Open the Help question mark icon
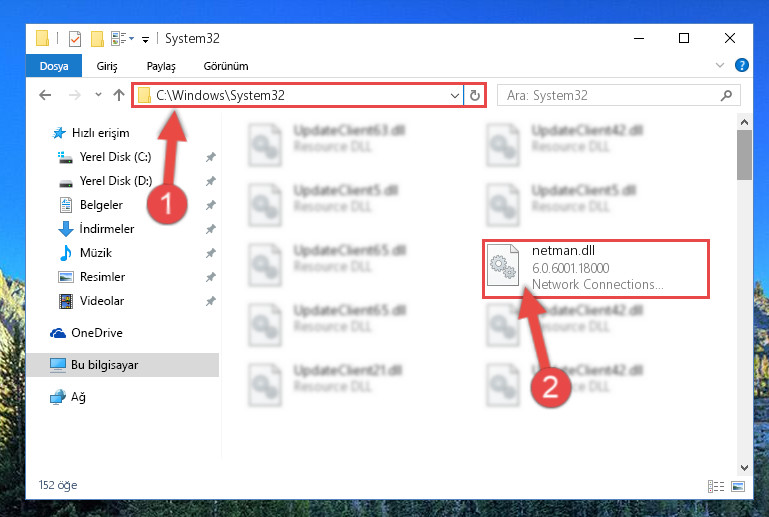 point(742,65)
